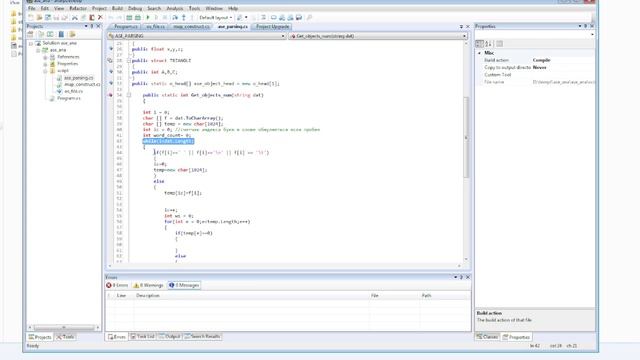Select map_construct.cs in project tree
This screenshot has height=360, width=640.
tap(82, 84)
